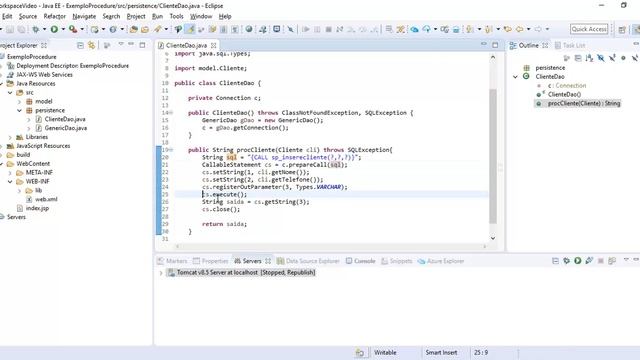Collapse the WEB-INF folder
The height and width of the screenshot is (360, 640).
(10, 182)
